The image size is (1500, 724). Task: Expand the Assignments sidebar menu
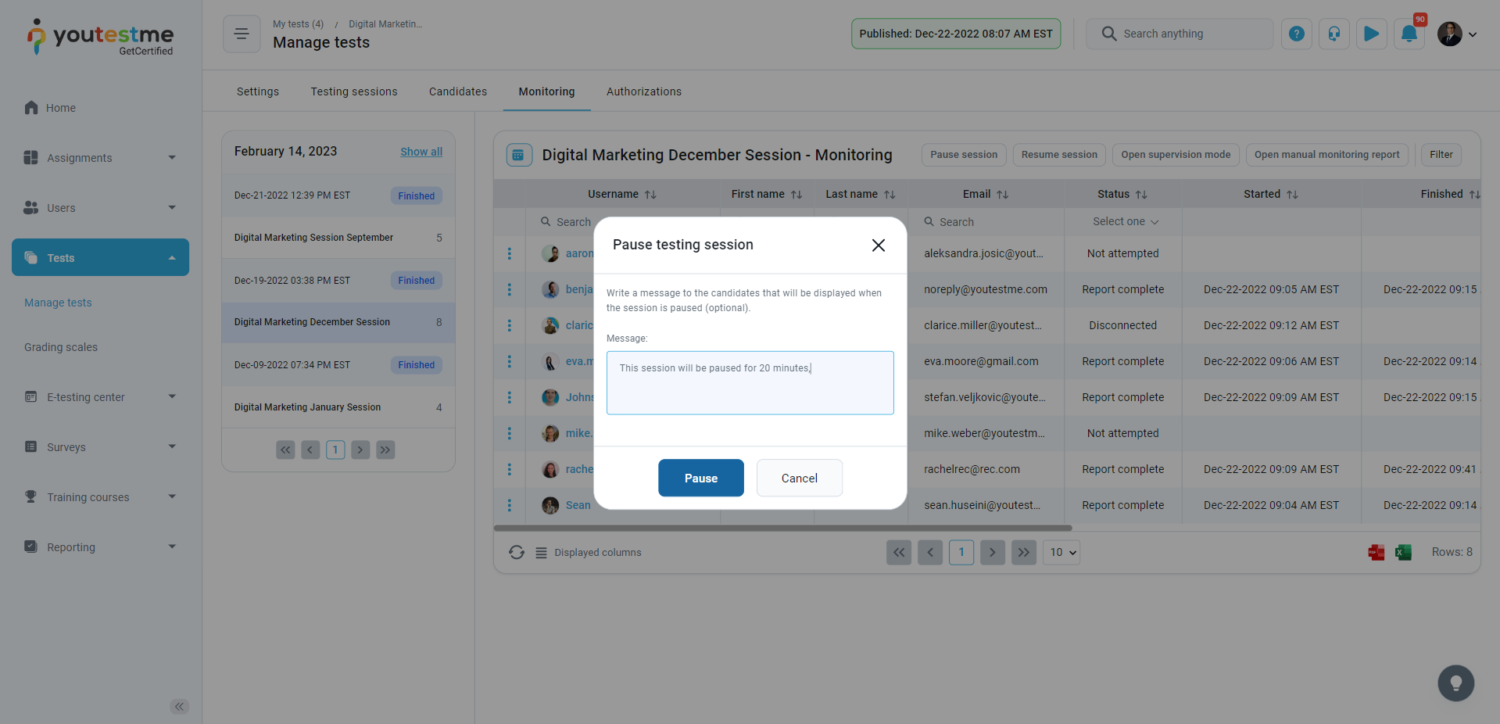pos(100,158)
